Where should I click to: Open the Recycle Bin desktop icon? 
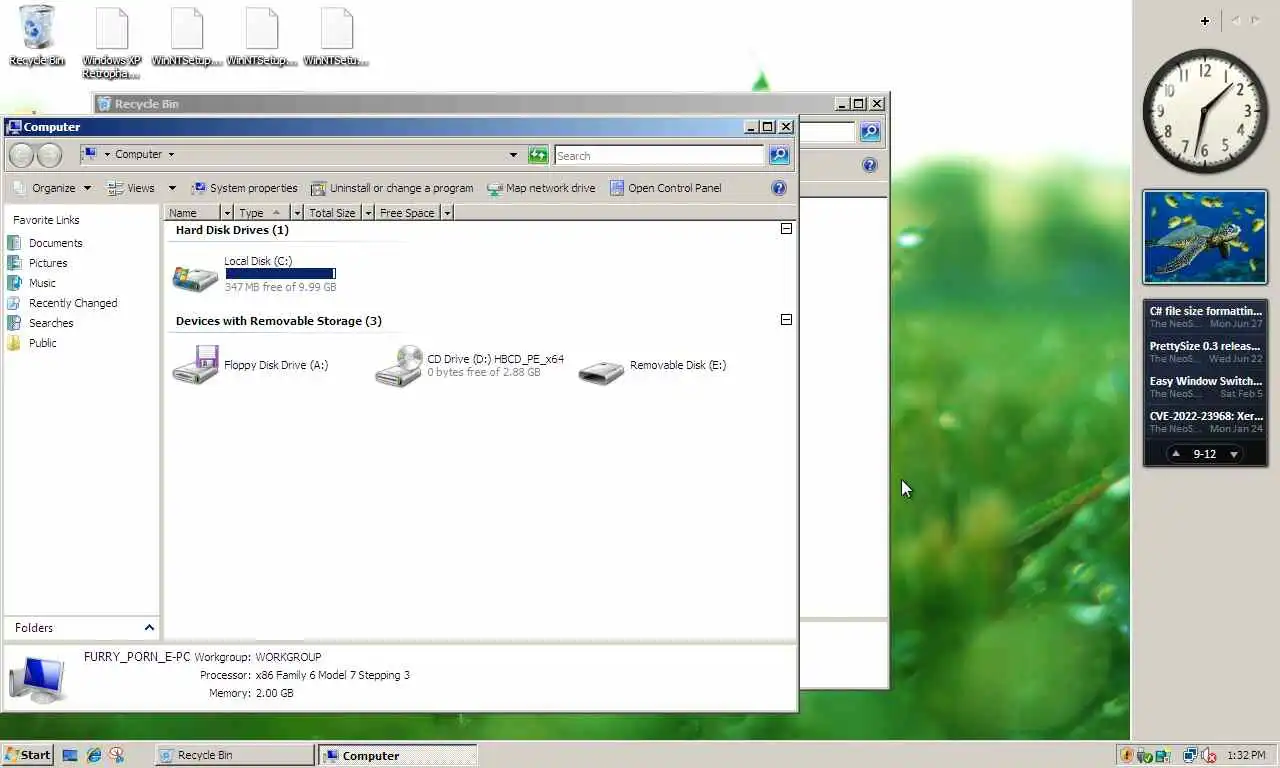37,36
